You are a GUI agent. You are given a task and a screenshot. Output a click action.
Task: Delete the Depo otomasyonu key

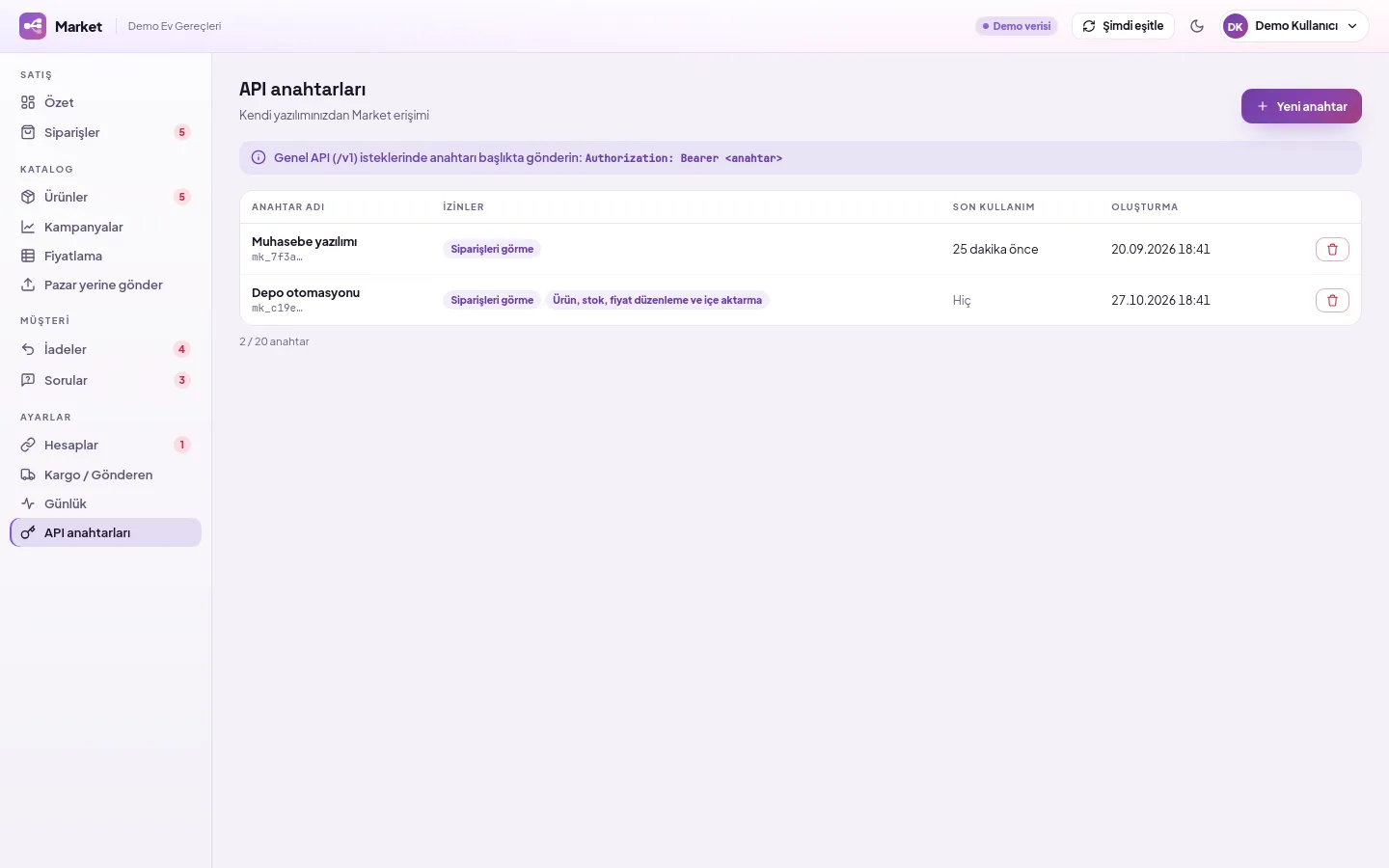tap(1332, 300)
